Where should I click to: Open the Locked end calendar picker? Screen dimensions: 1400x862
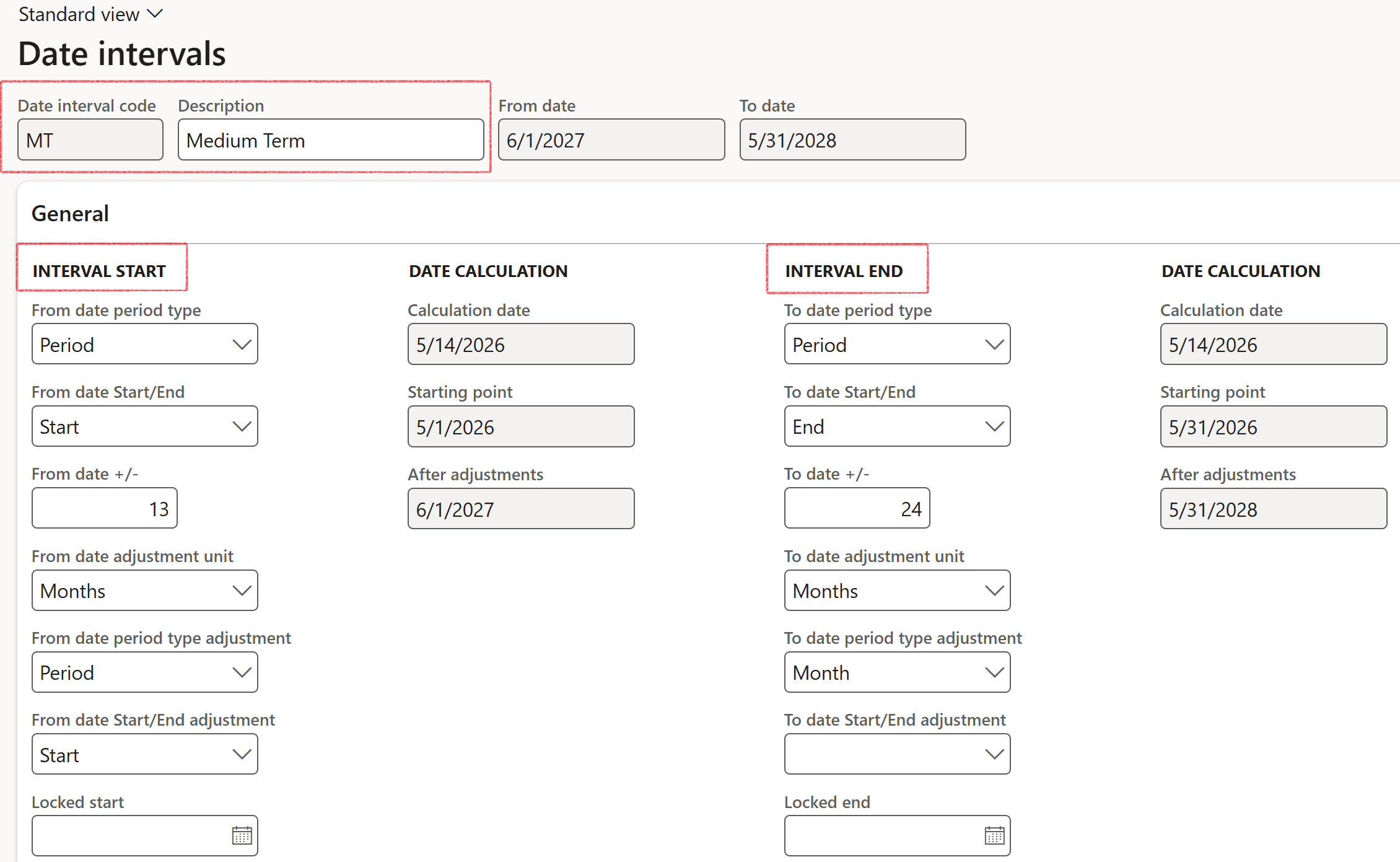[x=994, y=835]
